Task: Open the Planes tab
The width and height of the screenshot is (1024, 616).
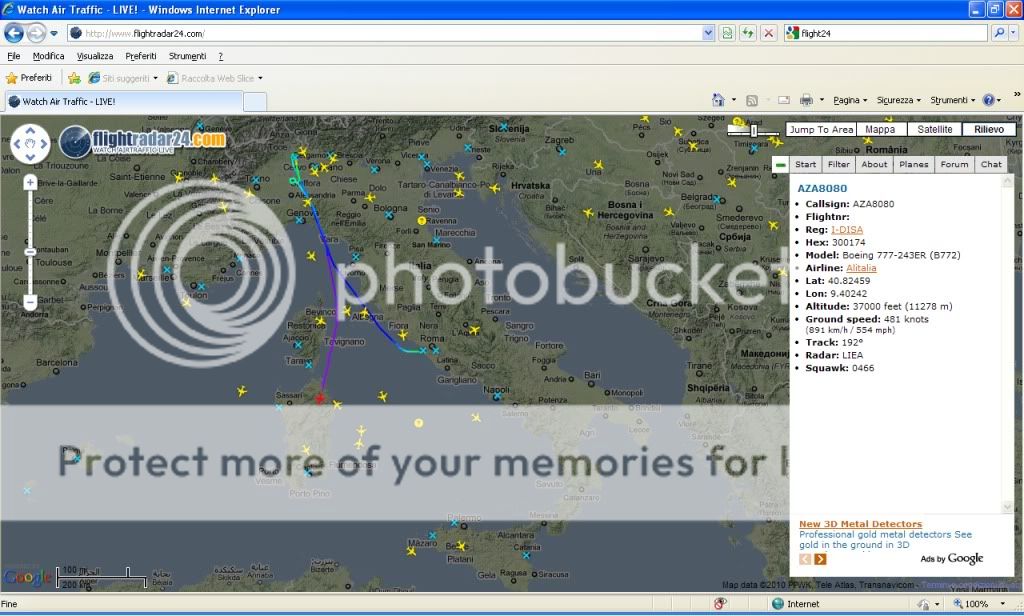Action: tap(914, 165)
